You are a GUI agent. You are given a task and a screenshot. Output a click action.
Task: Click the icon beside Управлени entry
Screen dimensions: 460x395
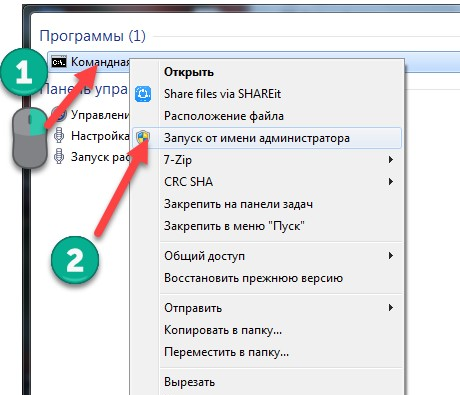60,115
